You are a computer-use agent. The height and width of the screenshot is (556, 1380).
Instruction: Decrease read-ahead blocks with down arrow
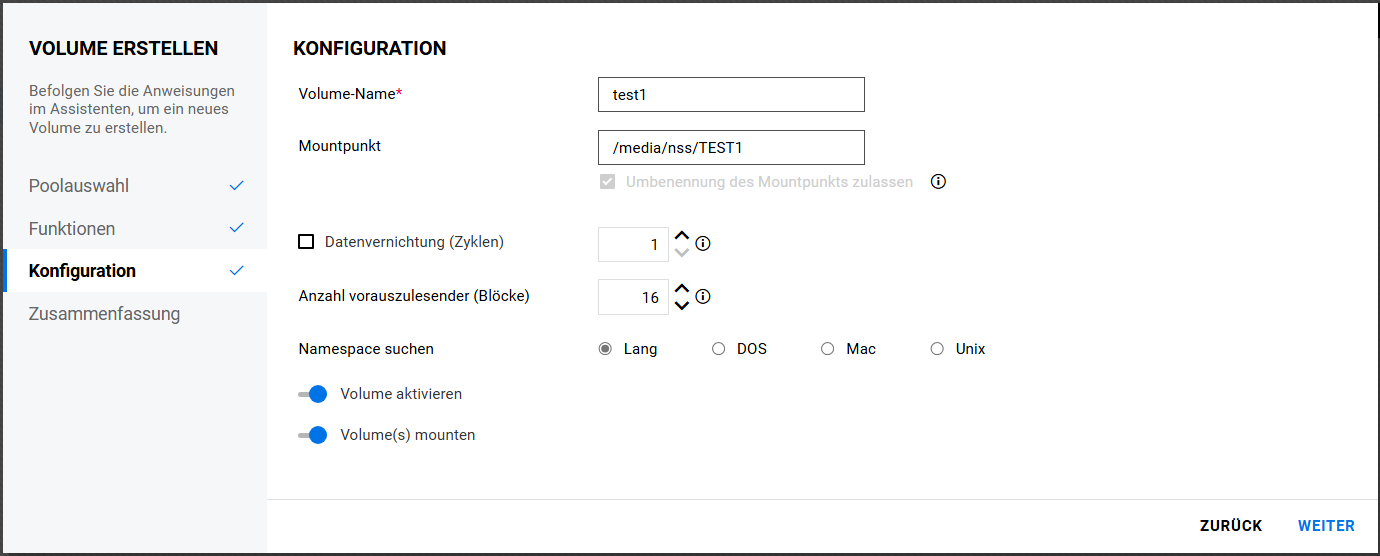[682, 305]
